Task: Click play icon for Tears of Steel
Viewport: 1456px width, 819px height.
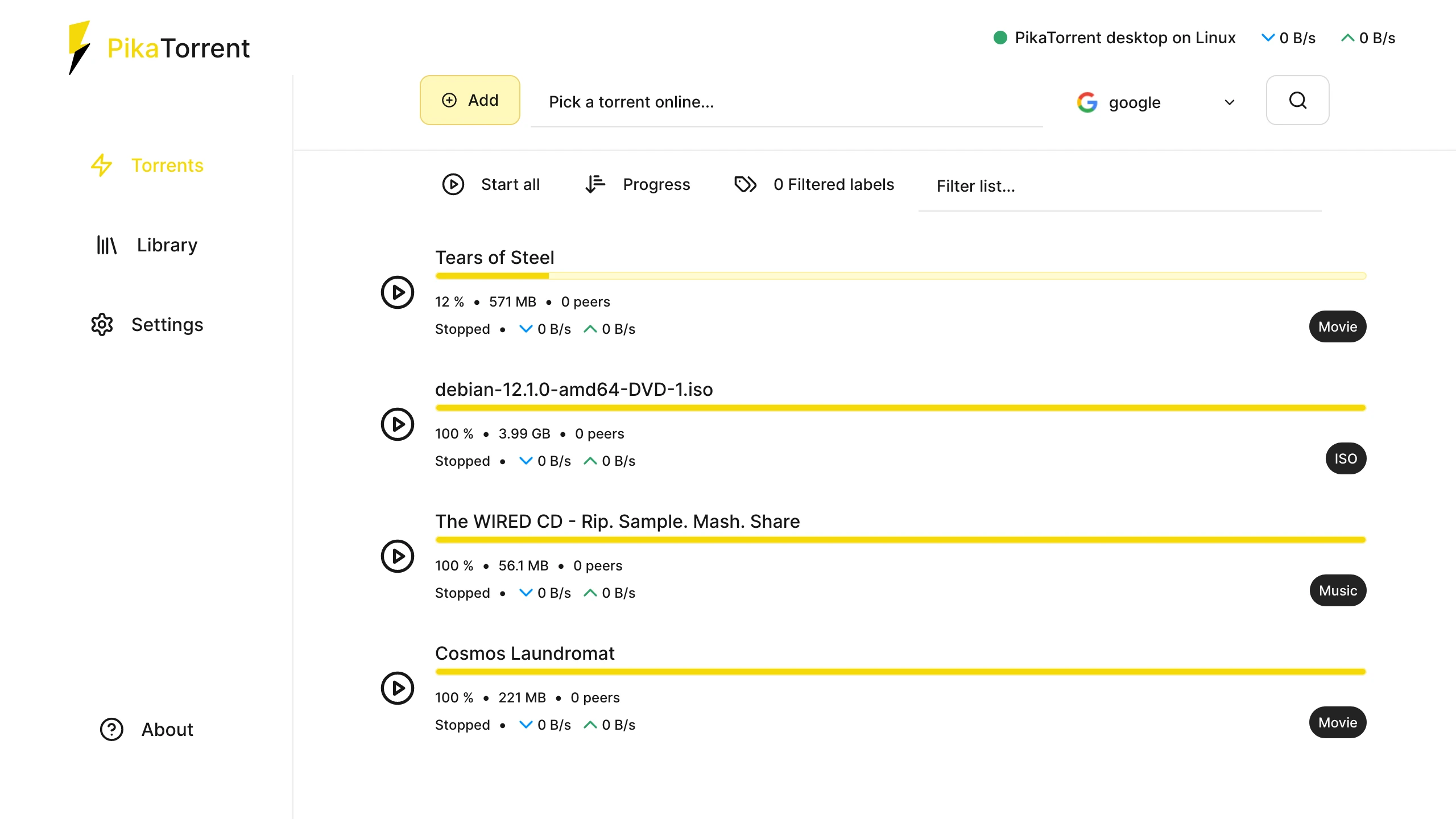Action: point(397,292)
